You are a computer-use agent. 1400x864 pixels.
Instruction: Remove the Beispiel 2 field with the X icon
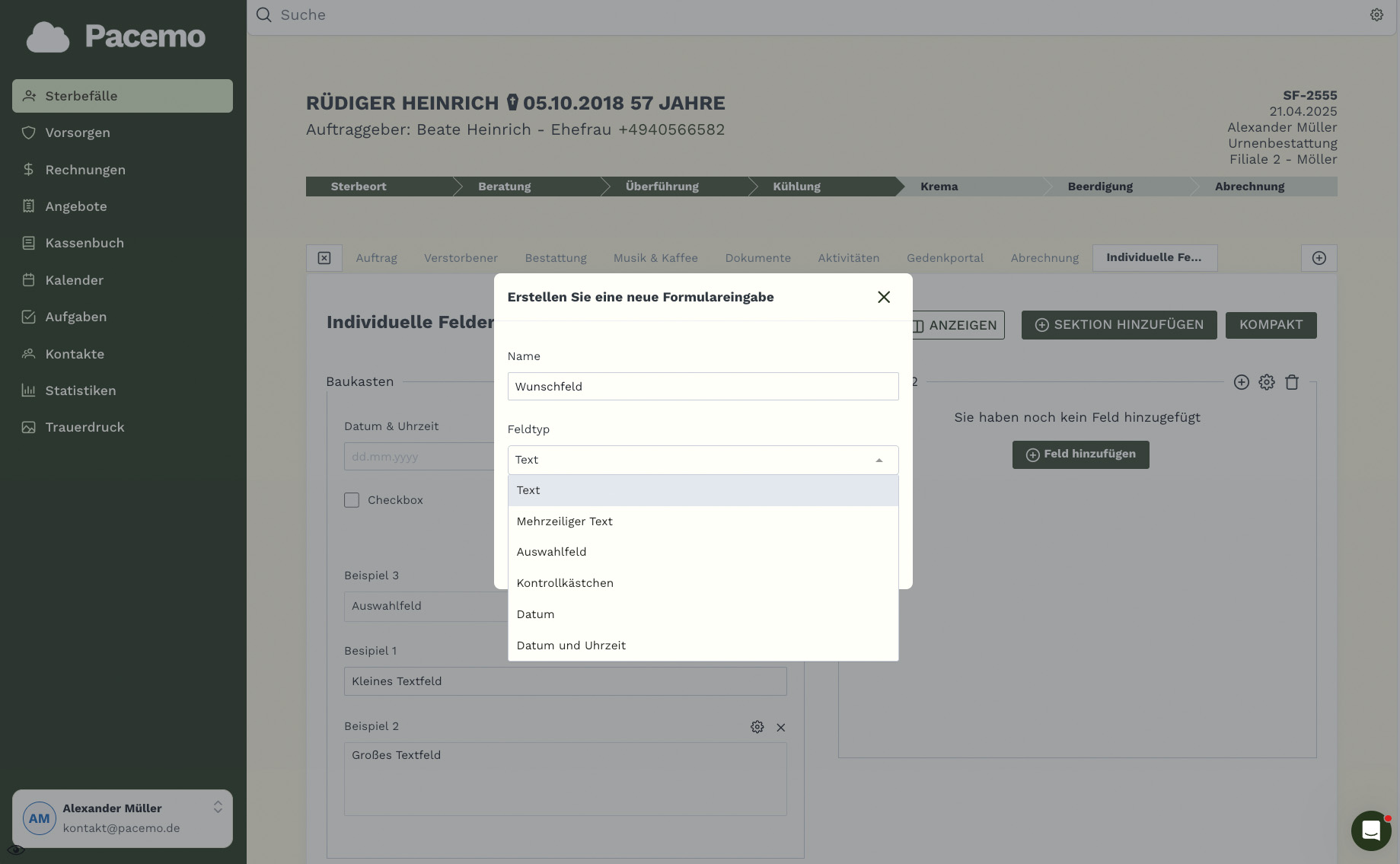(x=780, y=728)
